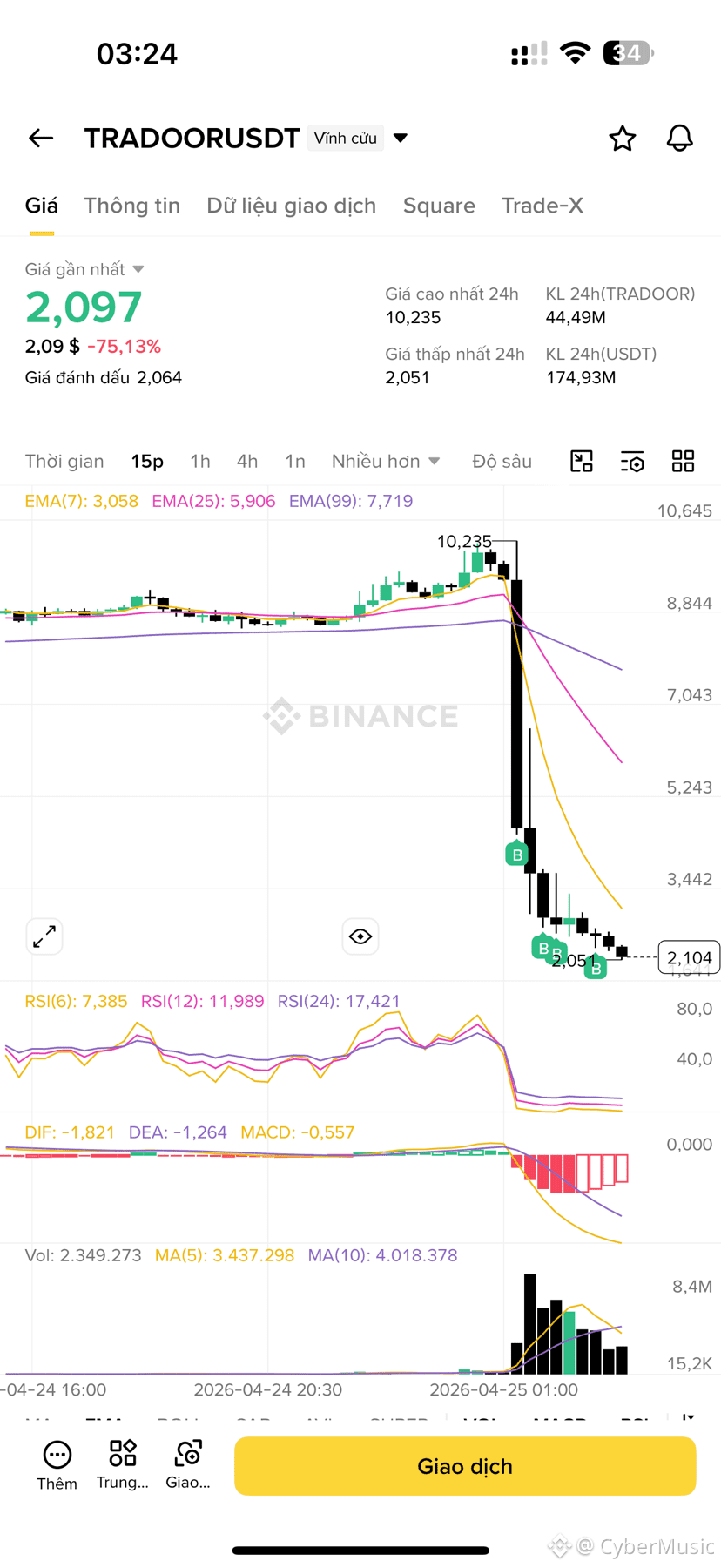Switch to Thời gian line view
The height and width of the screenshot is (1568, 721).
[x=64, y=461]
